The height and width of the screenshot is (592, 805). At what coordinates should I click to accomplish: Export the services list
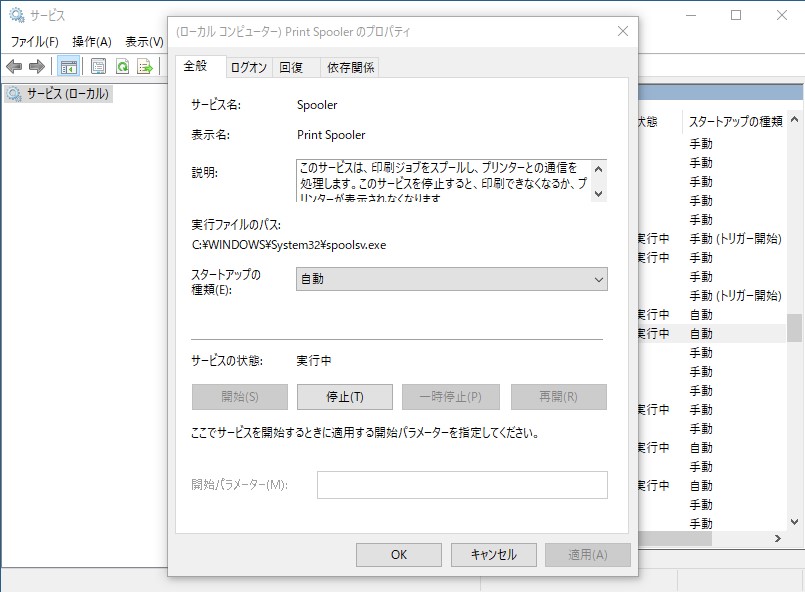click(146, 66)
